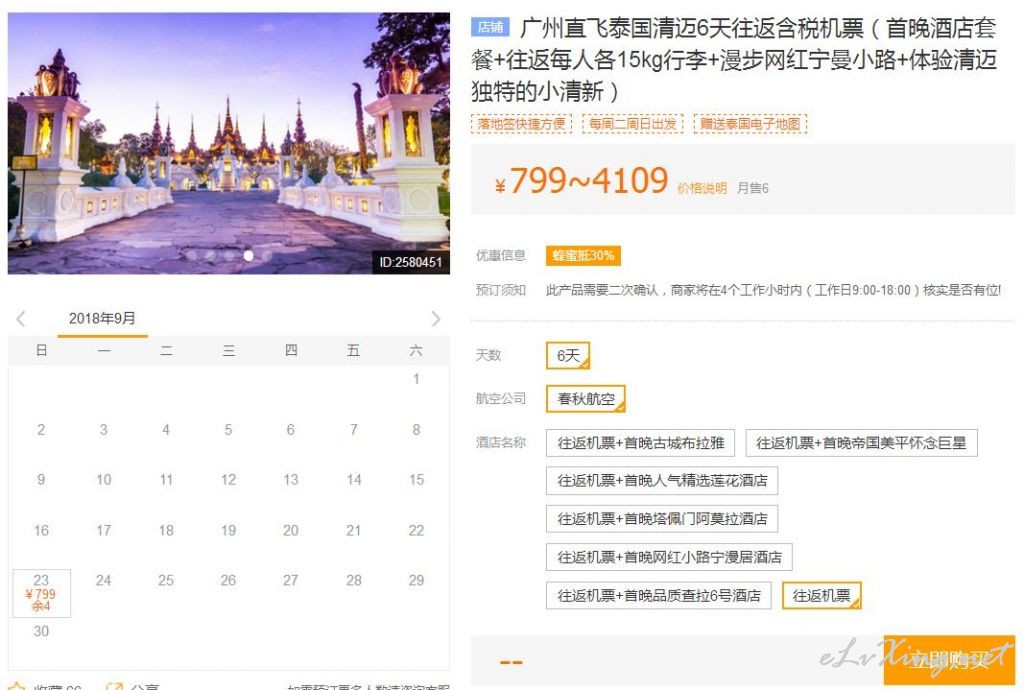
Task: Click calendar date 16
Action: click(41, 530)
